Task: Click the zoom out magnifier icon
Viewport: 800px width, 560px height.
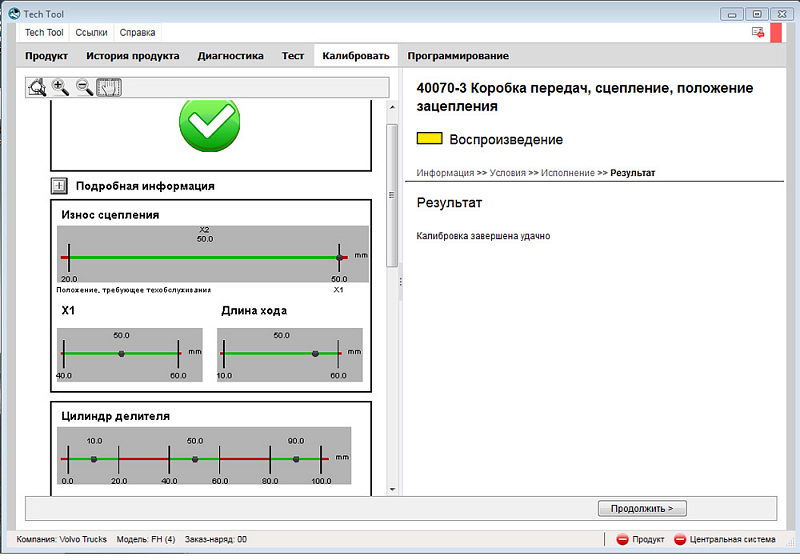Action: pyautogui.click(x=84, y=88)
